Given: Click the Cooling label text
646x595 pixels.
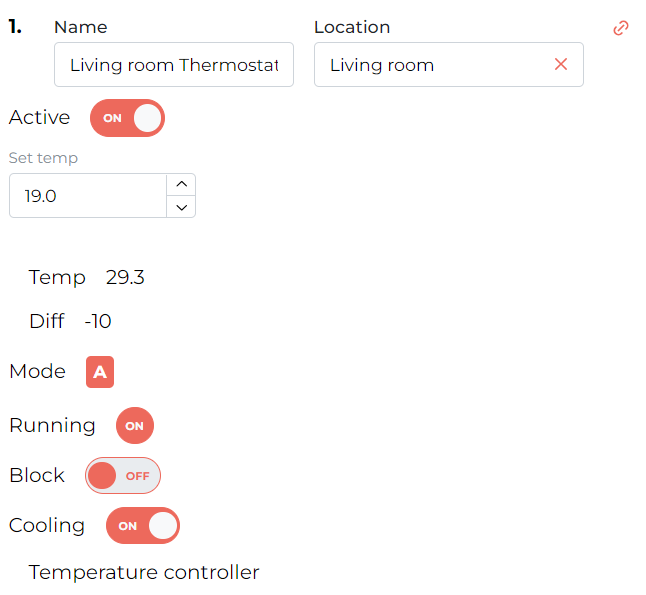Looking at the screenshot, I should [x=47, y=526].
